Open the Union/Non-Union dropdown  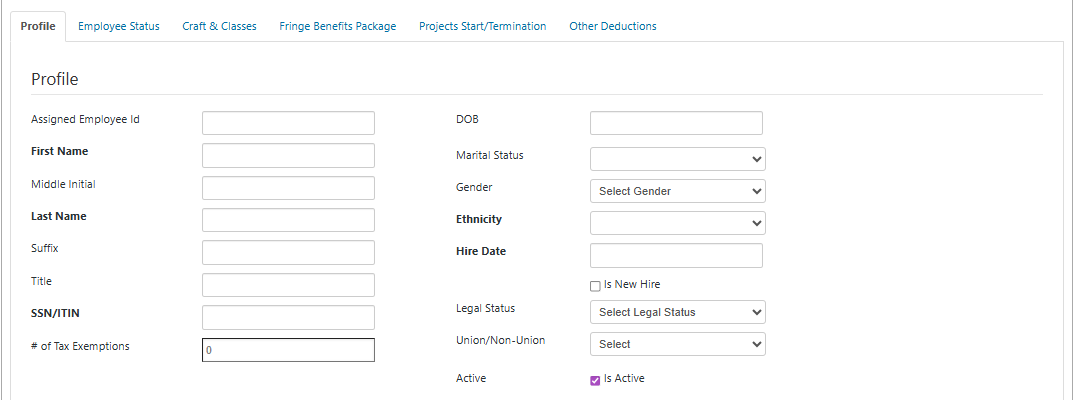pyautogui.click(x=677, y=344)
